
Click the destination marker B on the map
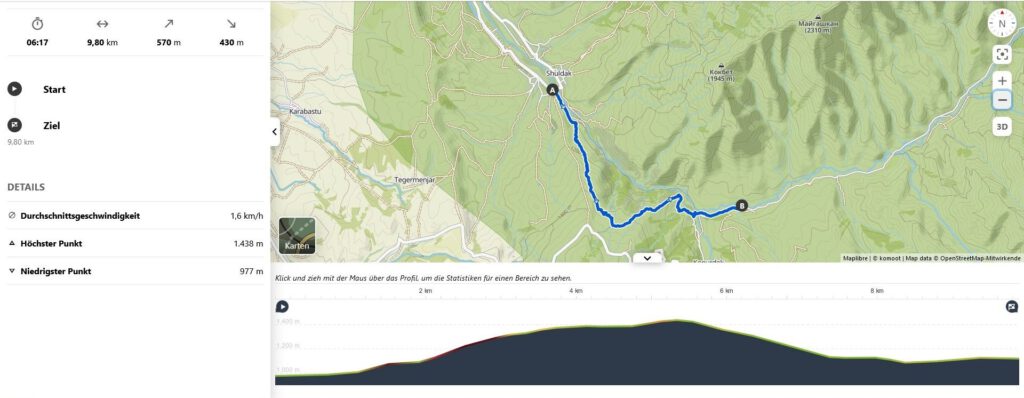741,205
